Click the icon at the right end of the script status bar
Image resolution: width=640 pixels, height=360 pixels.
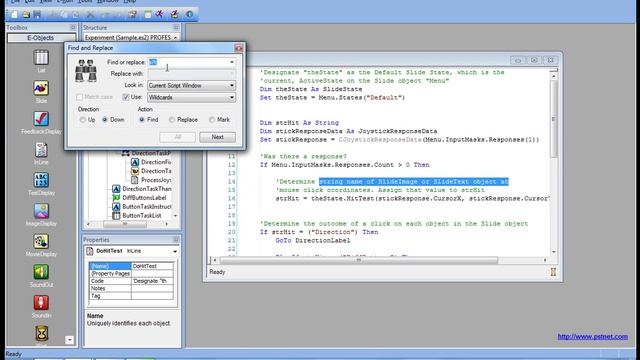(x=553, y=272)
